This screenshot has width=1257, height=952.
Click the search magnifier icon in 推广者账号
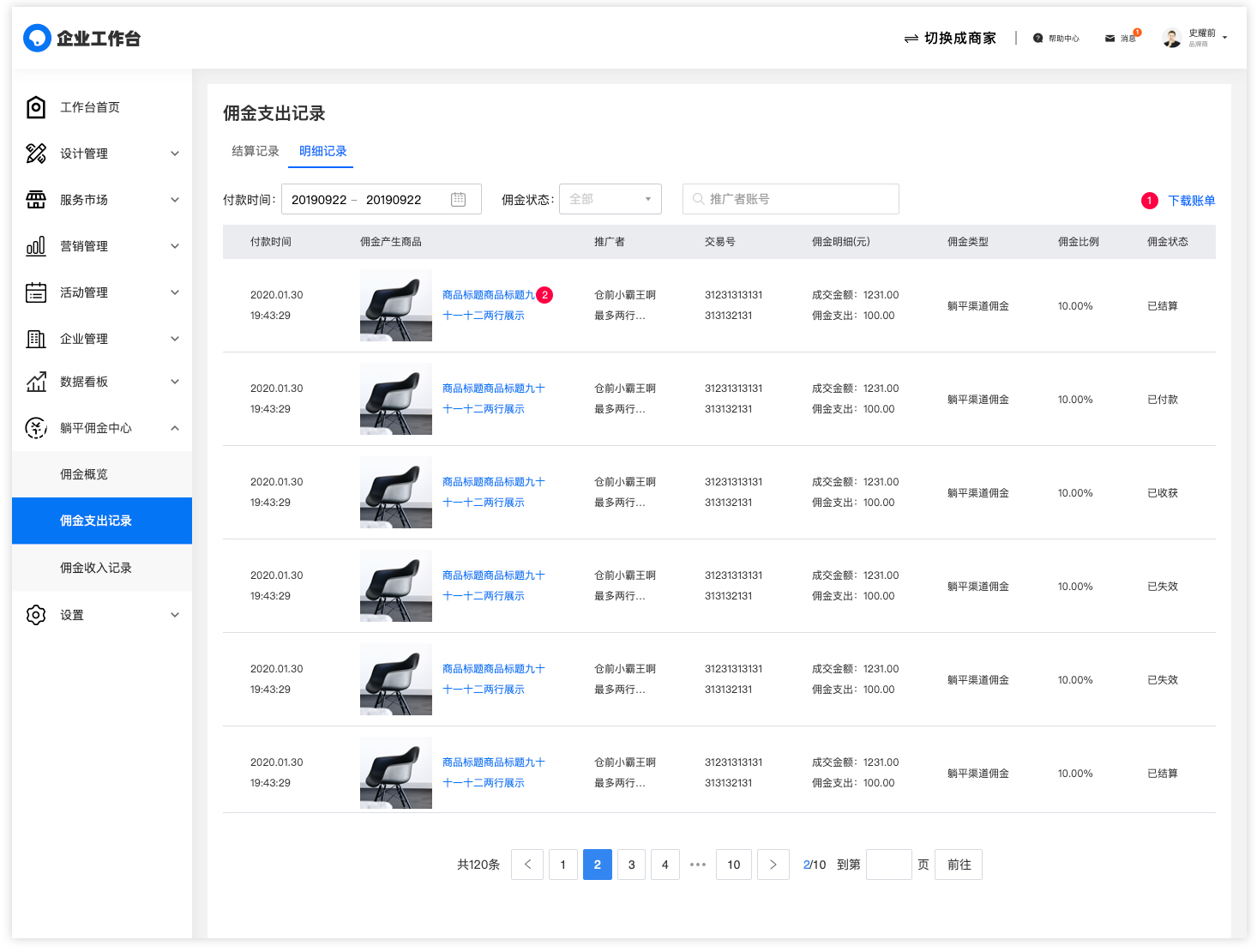pyautogui.click(x=699, y=199)
